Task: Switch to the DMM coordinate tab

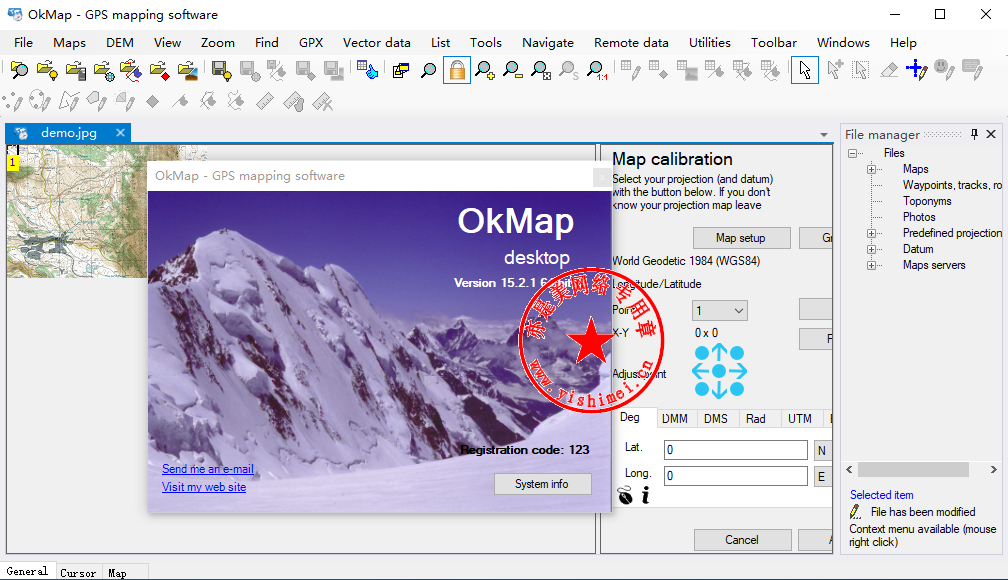Action: pos(675,419)
